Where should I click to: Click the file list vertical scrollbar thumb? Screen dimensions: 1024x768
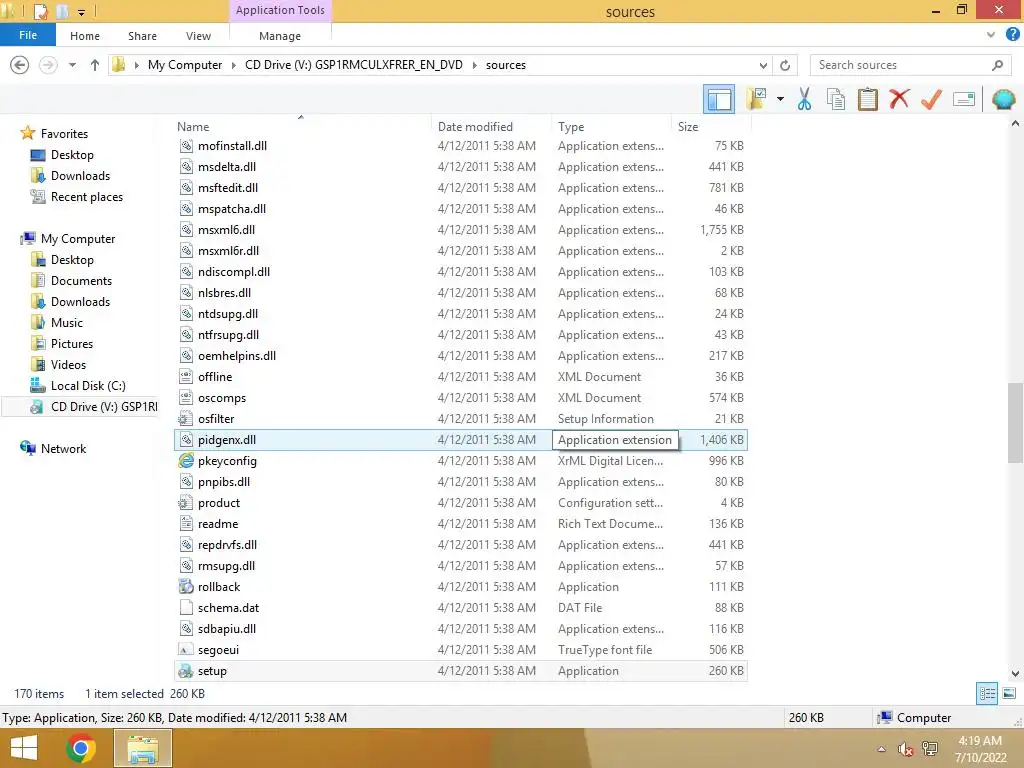1015,423
